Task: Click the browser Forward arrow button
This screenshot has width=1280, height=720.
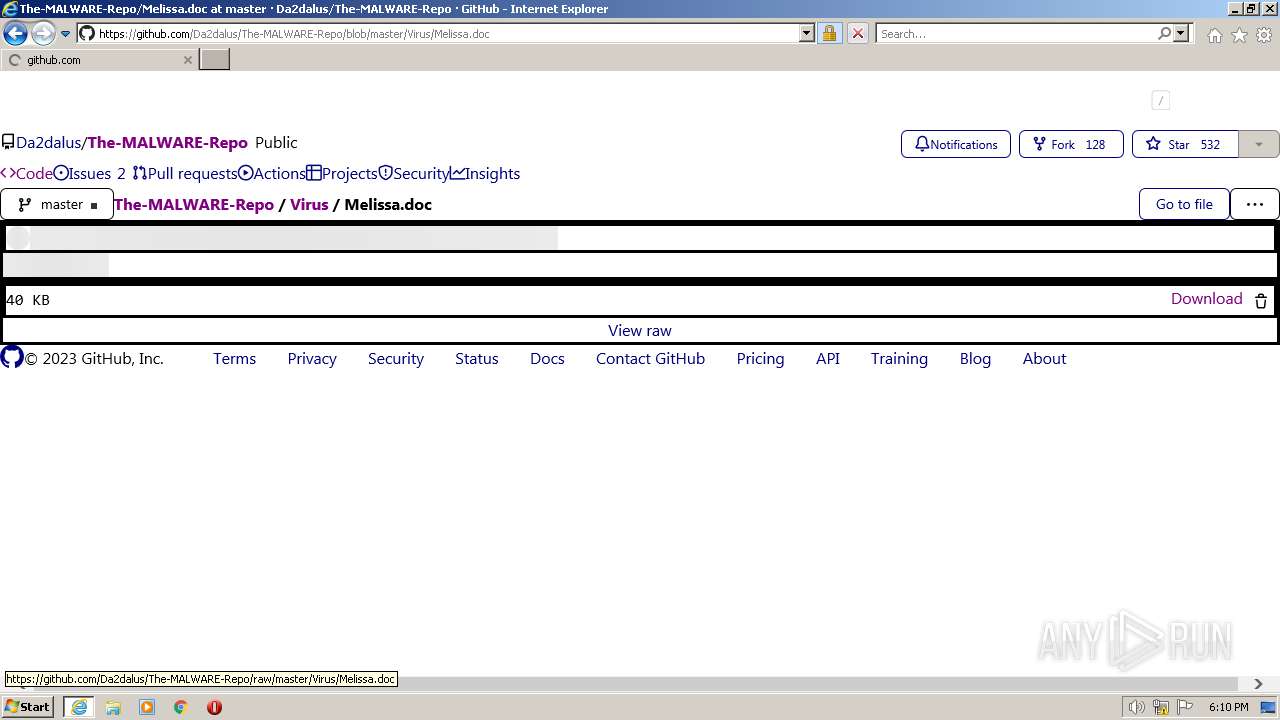Action: 42,33
